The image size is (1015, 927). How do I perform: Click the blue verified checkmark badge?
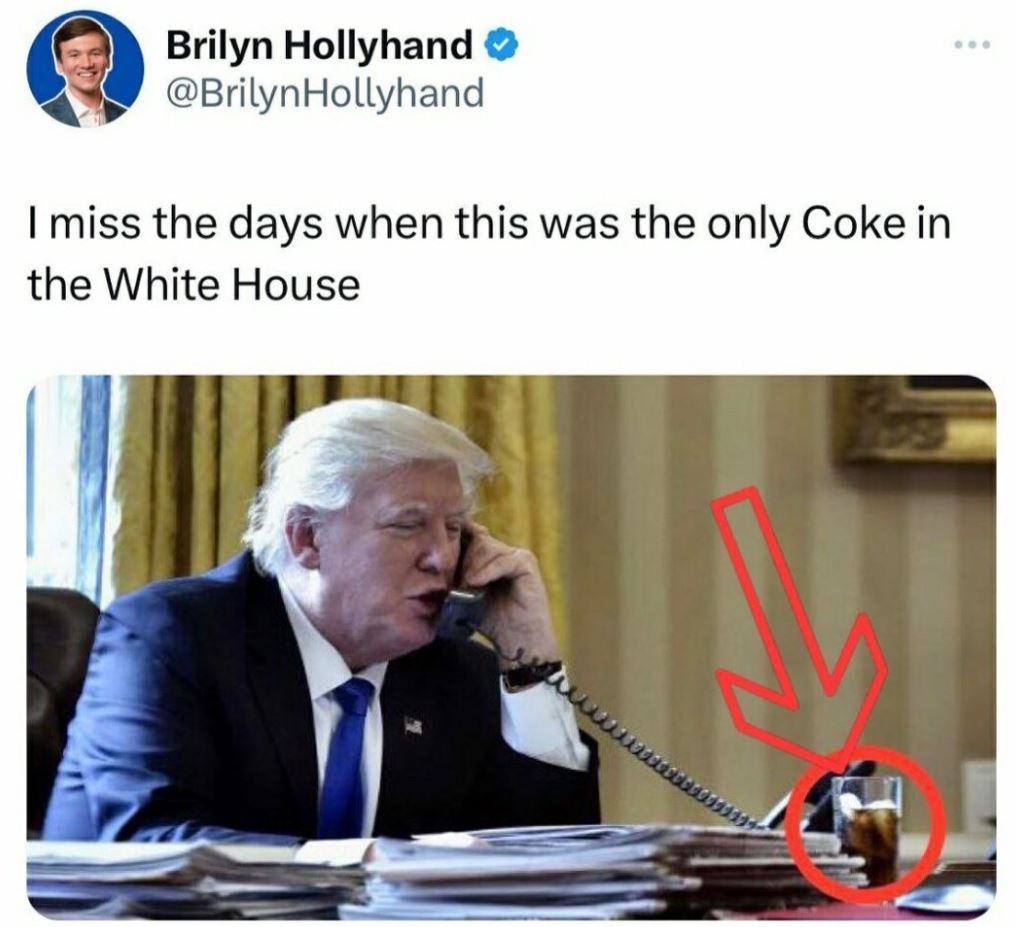click(502, 46)
